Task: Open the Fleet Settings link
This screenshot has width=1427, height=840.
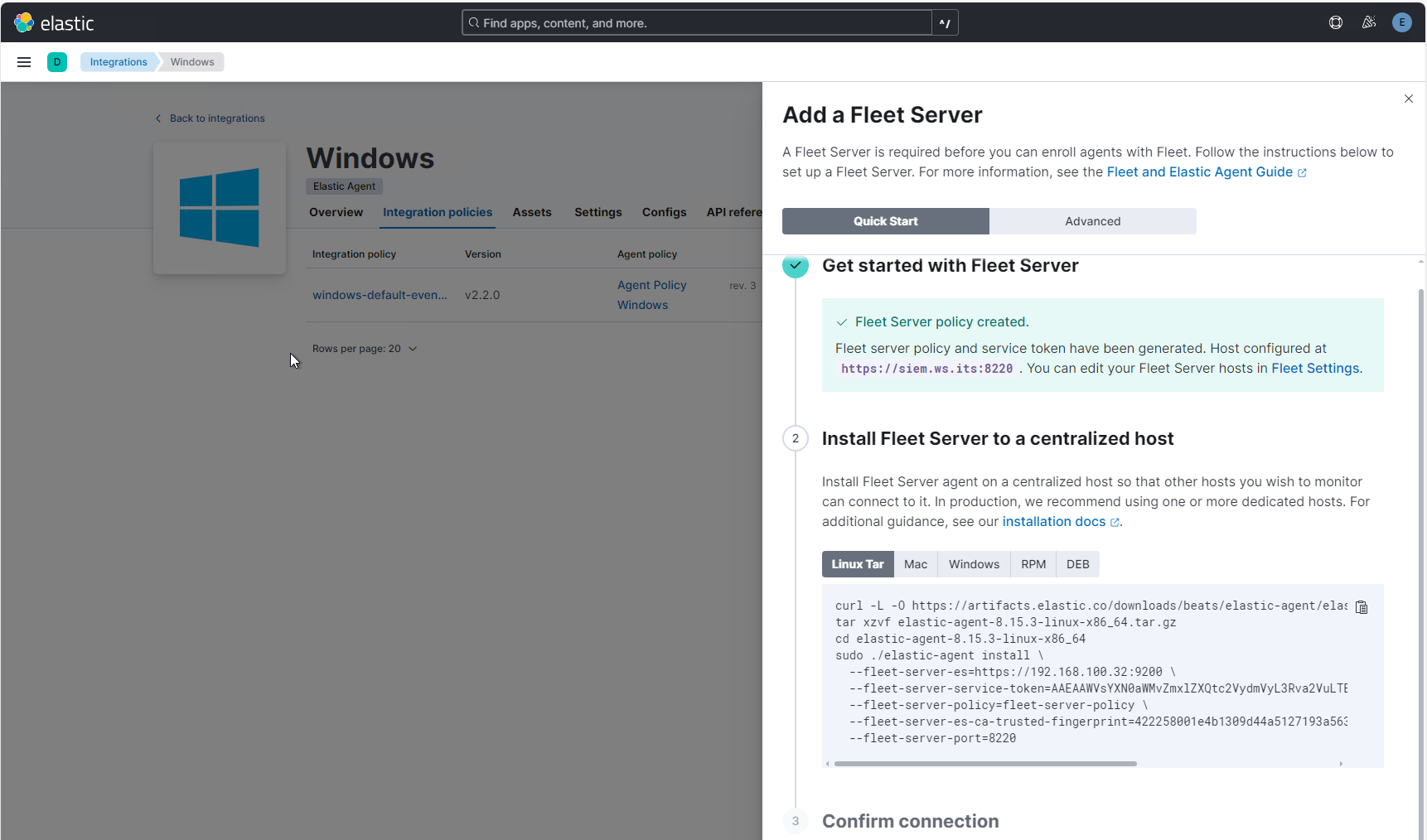Action: point(1315,368)
